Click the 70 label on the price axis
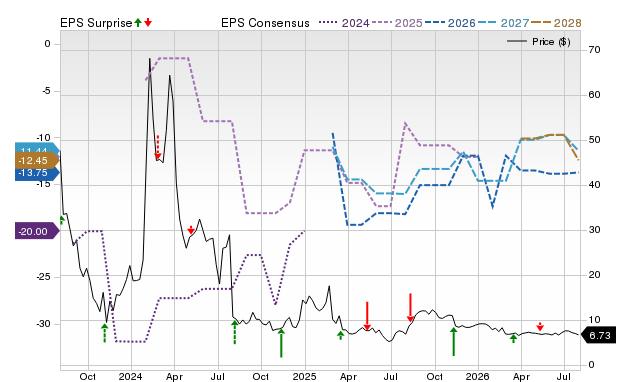Viewport: 640px width, 382px height. click(x=594, y=50)
